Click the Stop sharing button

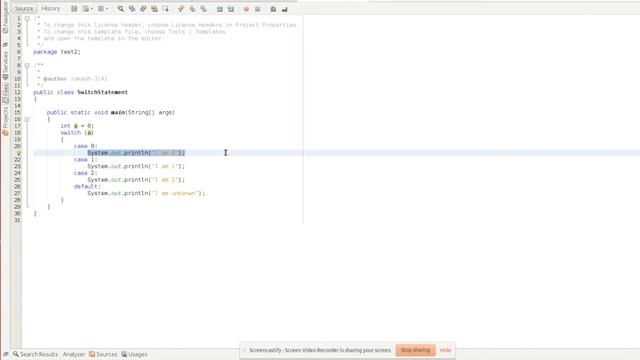point(415,350)
